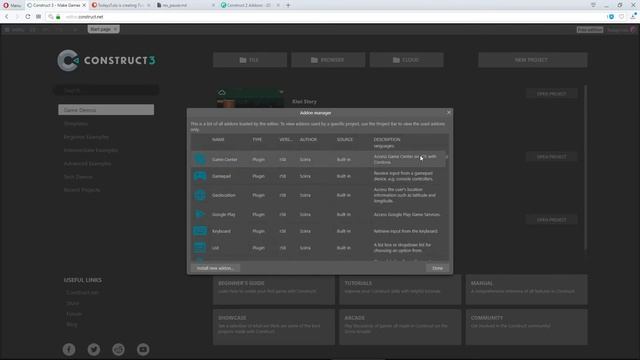Click the NEW PROJECT button
The width and height of the screenshot is (640, 360).
[x=533, y=60]
